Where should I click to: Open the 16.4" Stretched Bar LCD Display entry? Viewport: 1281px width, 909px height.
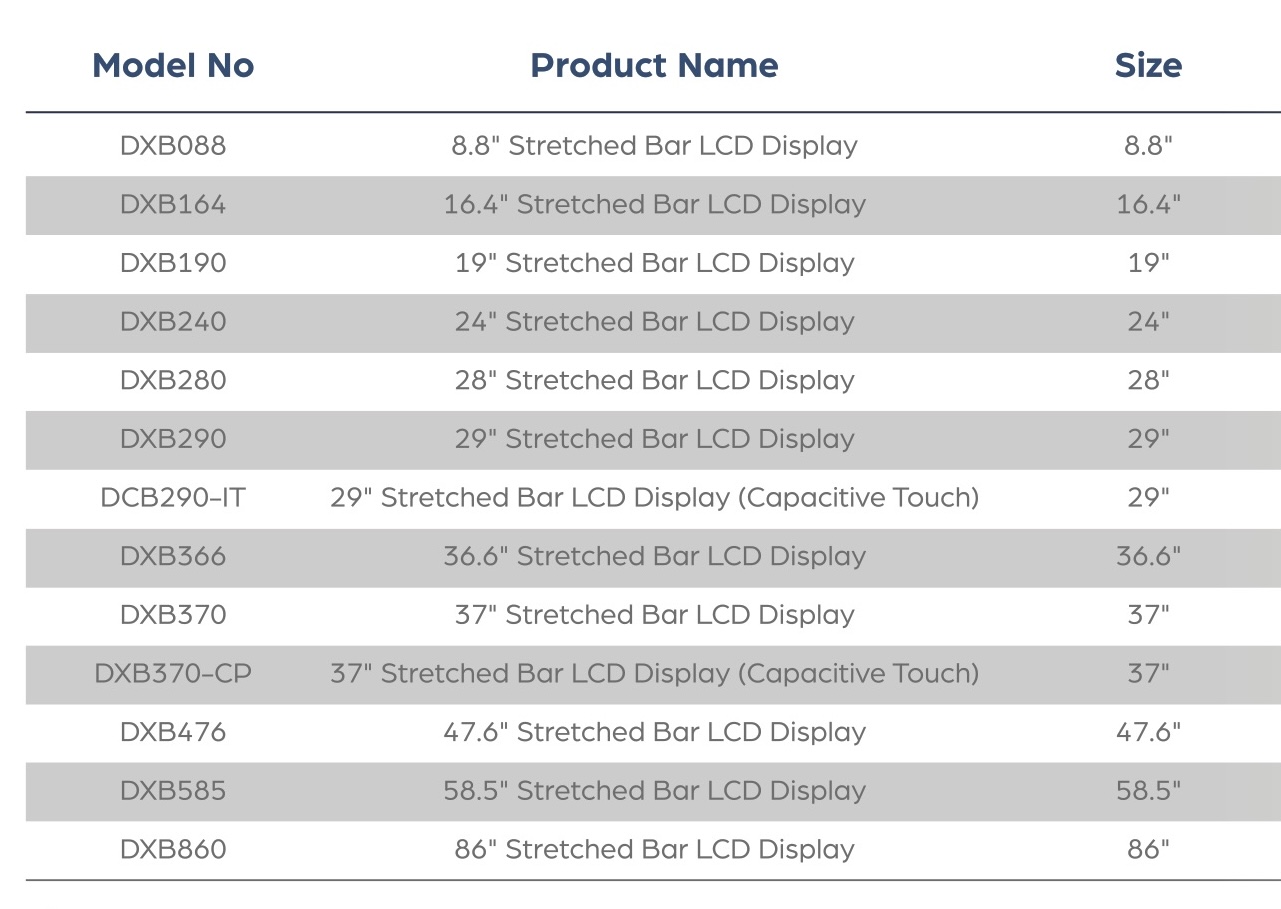click(x=654, y=205)
